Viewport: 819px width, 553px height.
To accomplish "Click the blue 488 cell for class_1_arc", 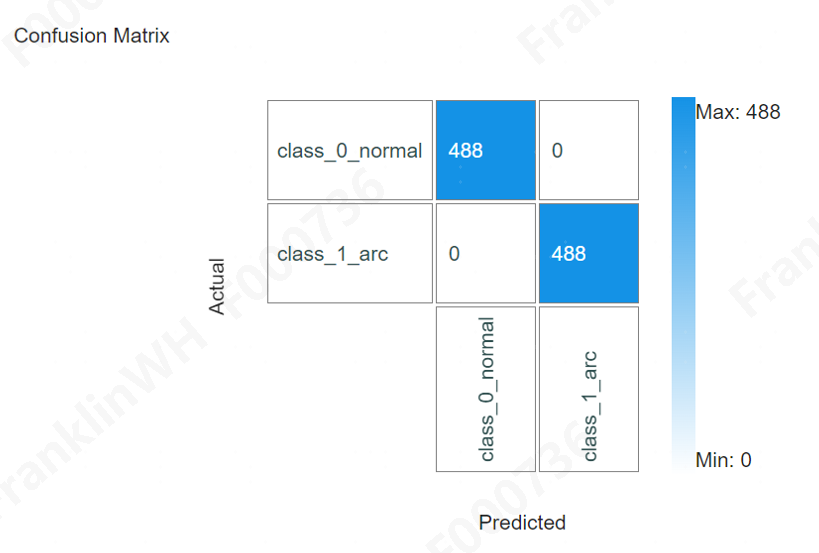I will tap(589, 253).
